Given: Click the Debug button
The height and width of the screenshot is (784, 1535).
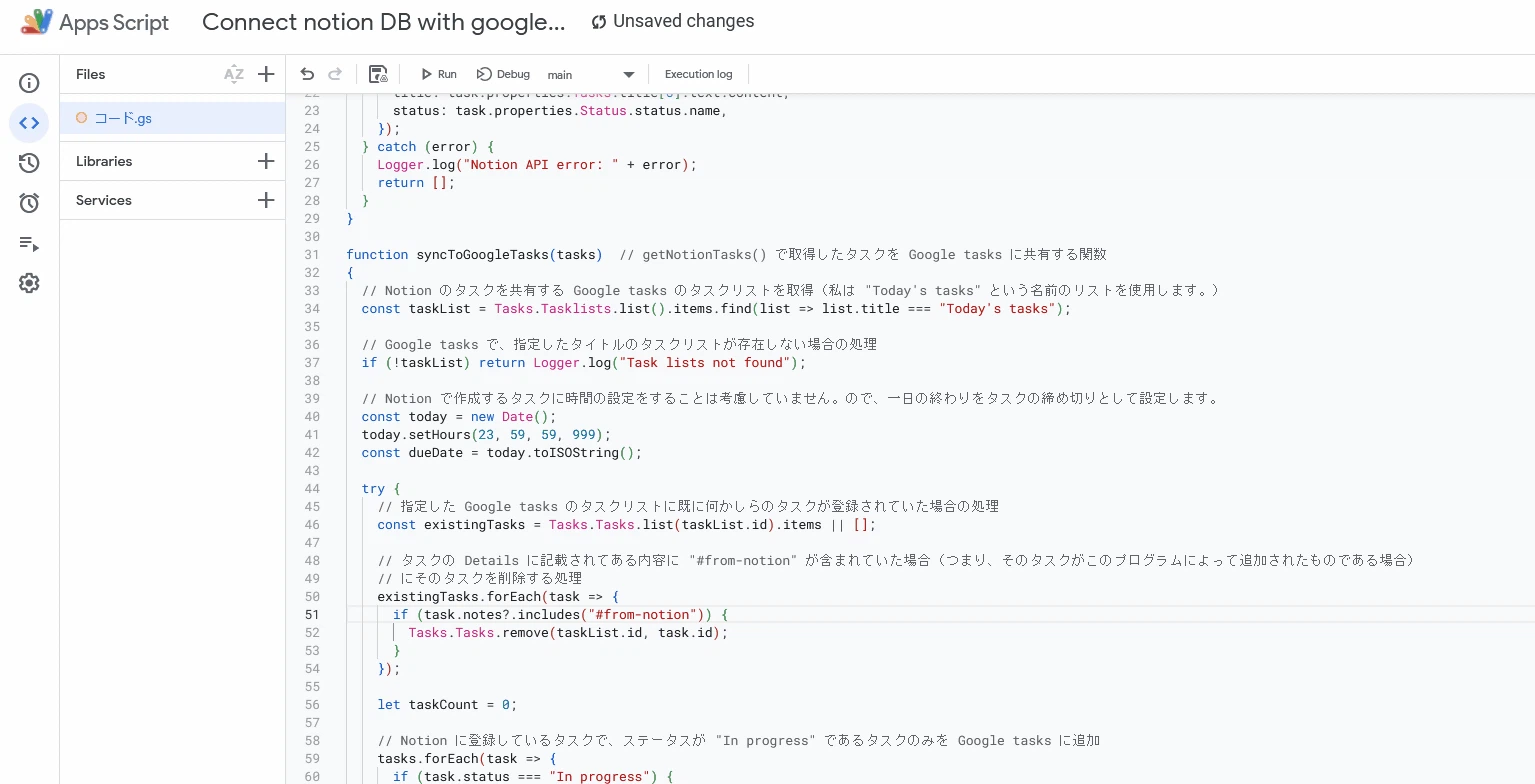Looking at the screenshot, I should click(x=503, y=74).
